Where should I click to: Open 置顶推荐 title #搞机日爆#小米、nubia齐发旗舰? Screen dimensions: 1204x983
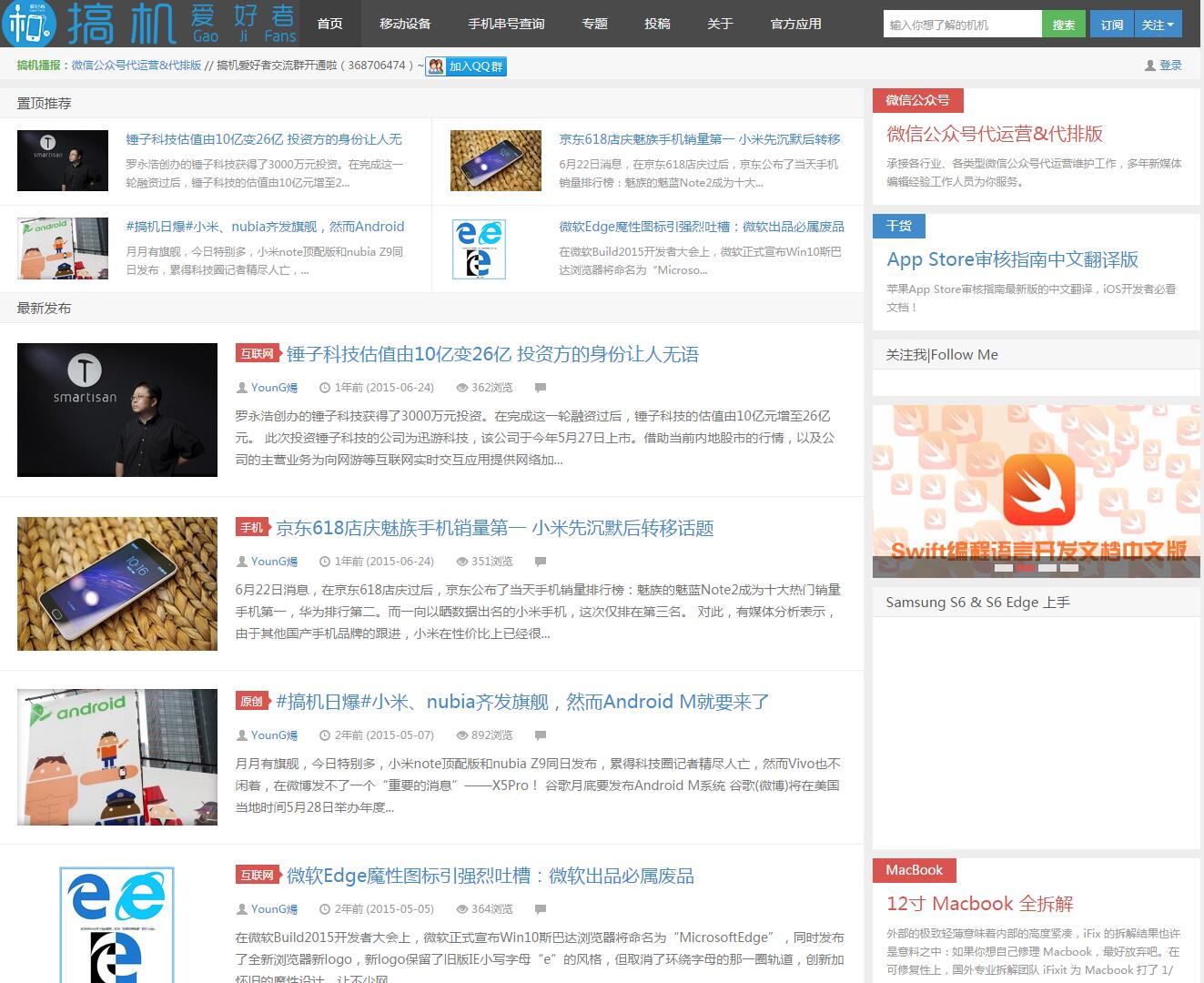[265, 227]
